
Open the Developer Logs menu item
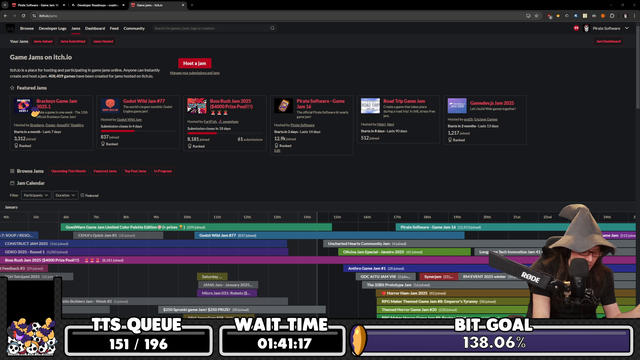pyautogui.click(x=52, y=28)
